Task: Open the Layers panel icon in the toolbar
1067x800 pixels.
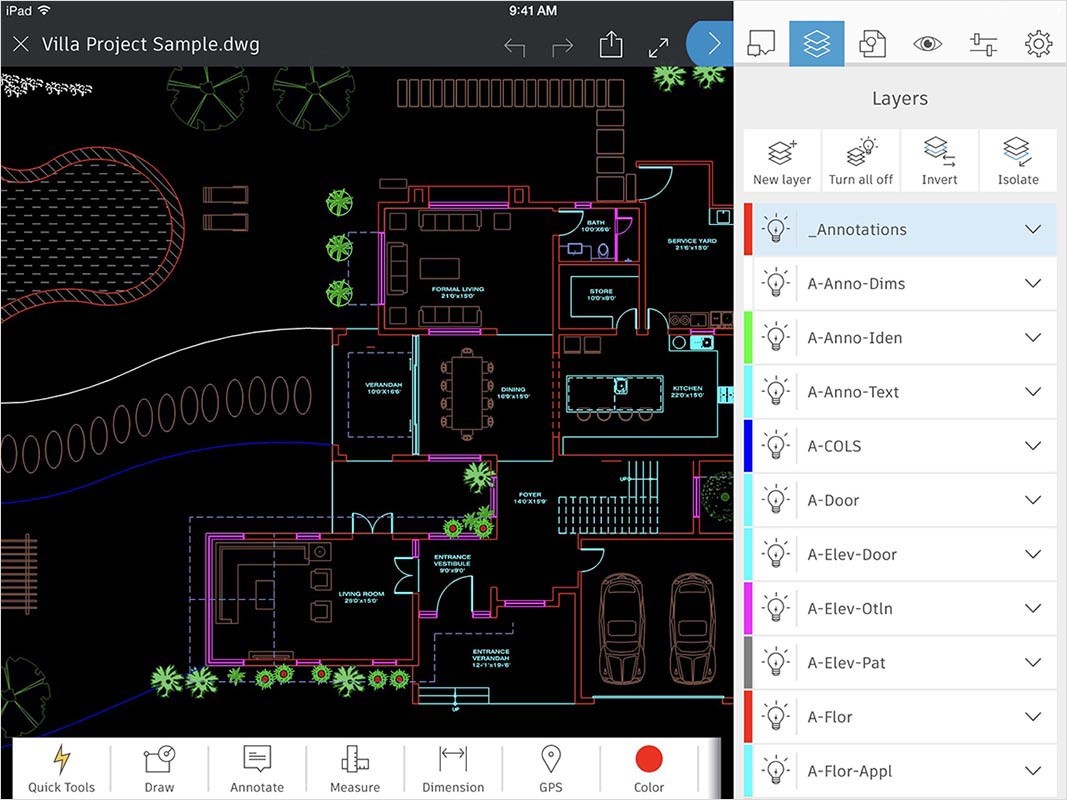Action: pyautogui.click(x=816, y=43)
